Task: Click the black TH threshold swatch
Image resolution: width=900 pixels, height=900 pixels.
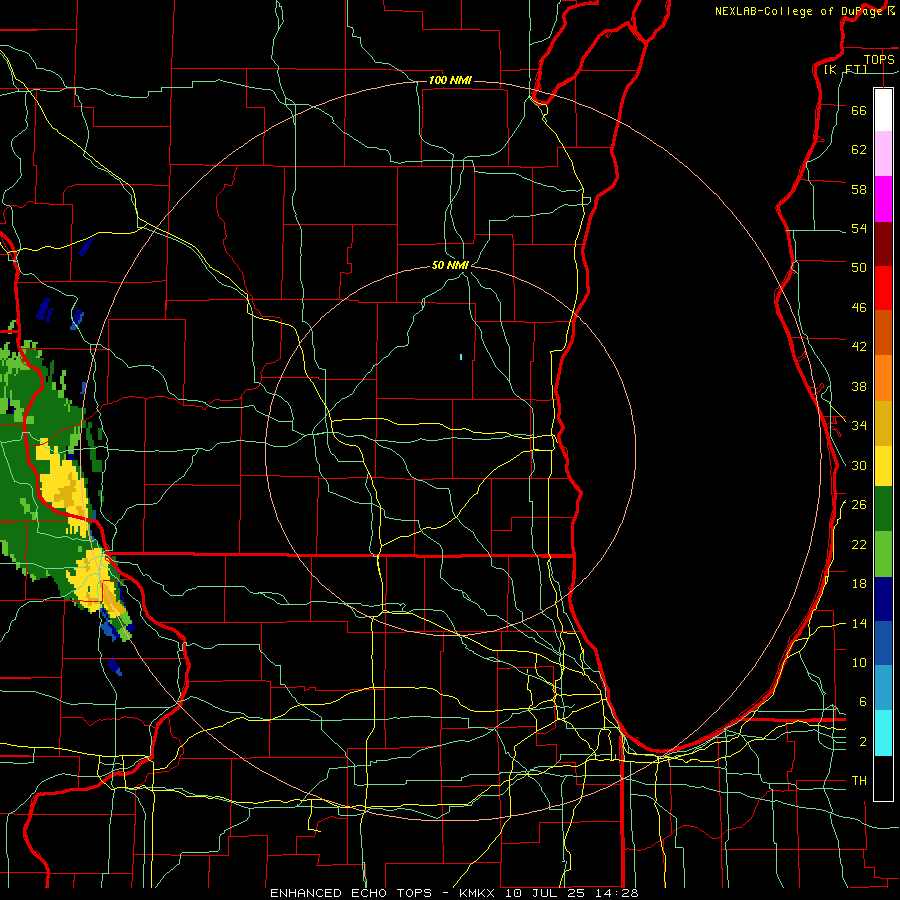Action: pos(883,778)
